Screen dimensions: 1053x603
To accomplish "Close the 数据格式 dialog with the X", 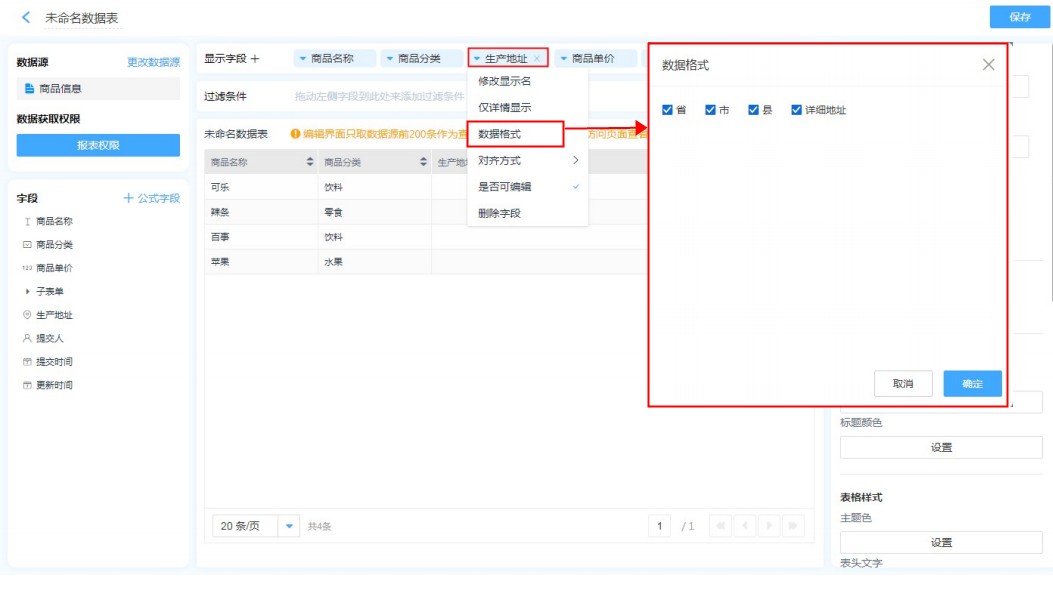I will click(x=988, y=65).
